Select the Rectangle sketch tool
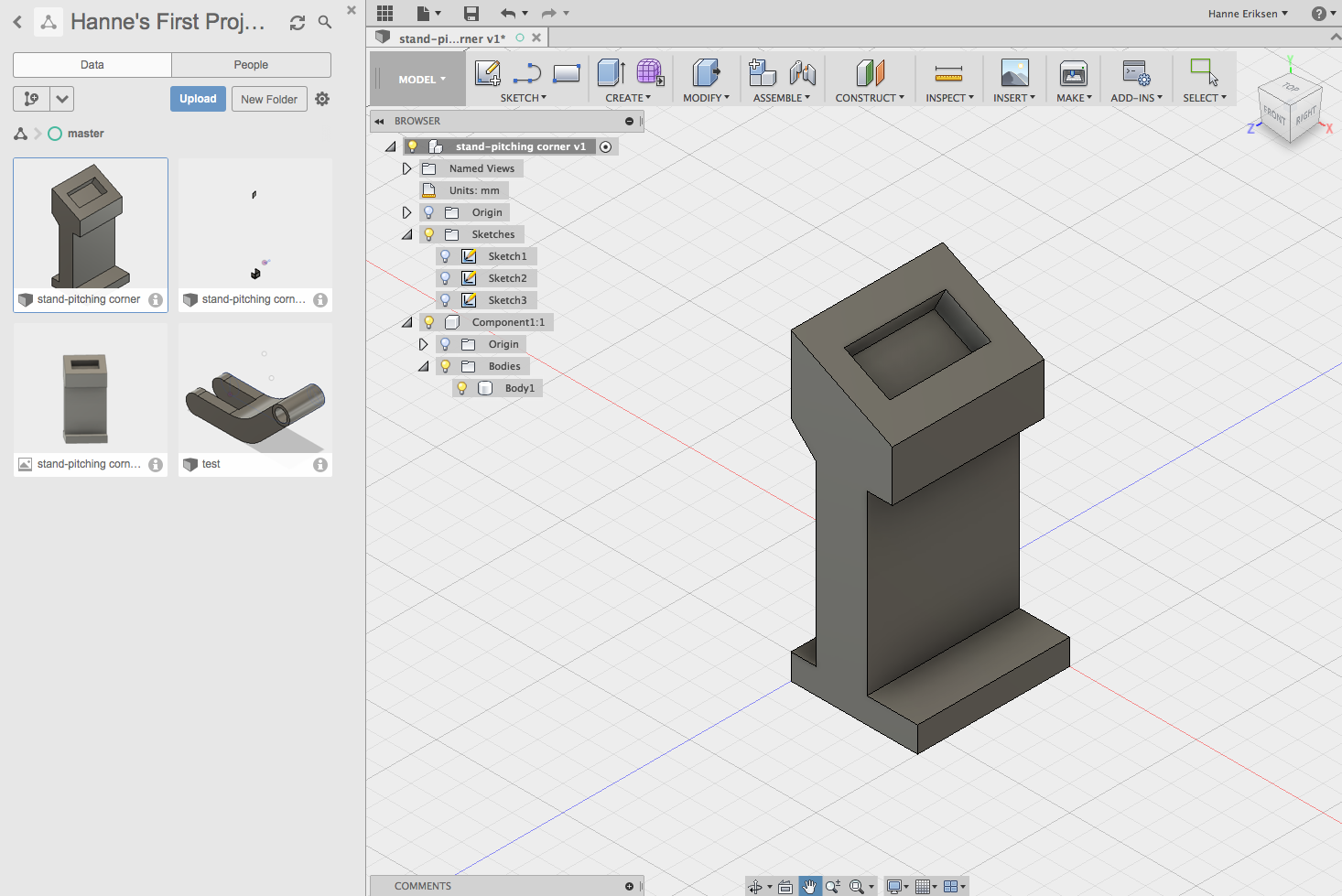This screenshot has height=896, width=1342. click(x=567, y=73)
